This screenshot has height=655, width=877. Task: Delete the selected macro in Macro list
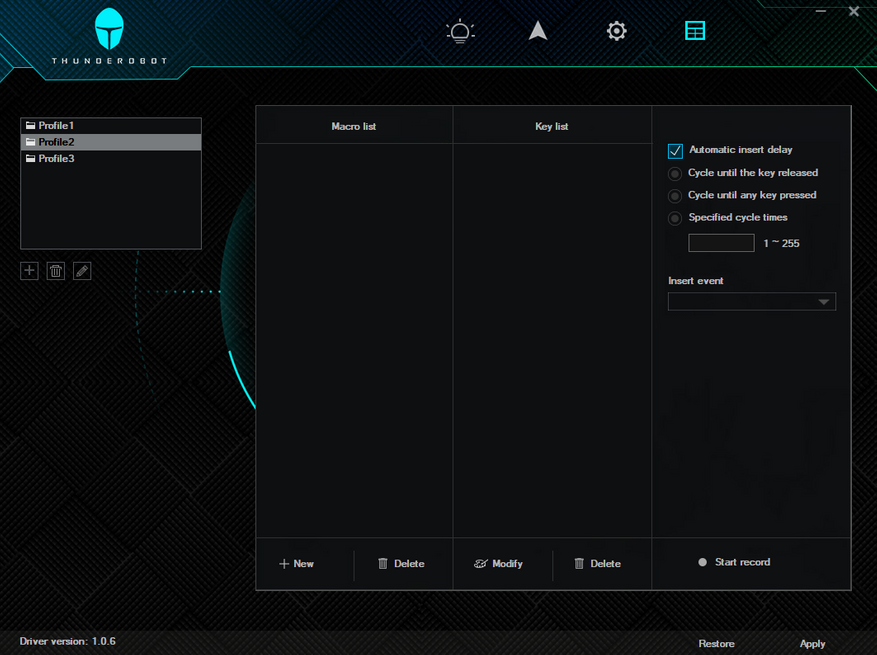401,564
